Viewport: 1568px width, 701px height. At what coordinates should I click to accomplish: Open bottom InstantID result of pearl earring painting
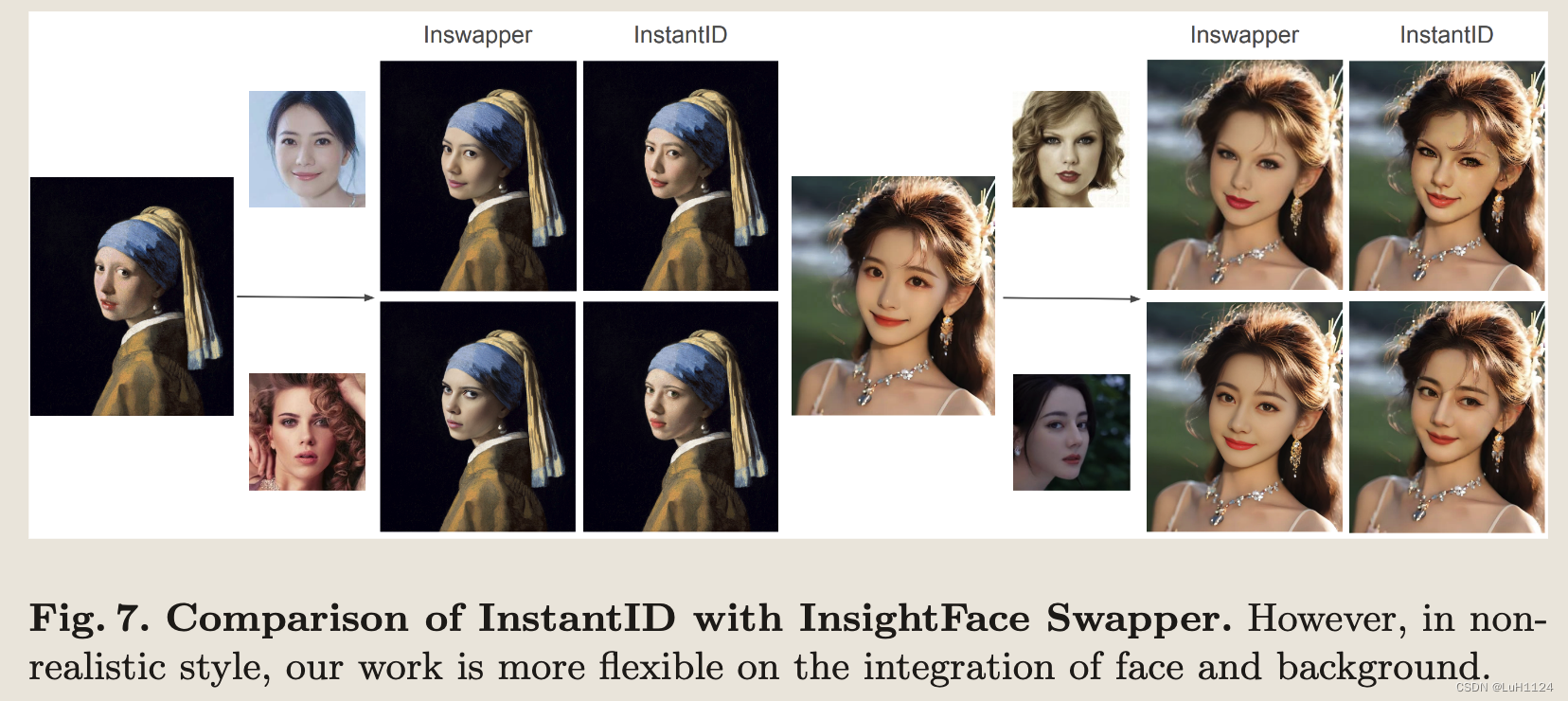coord(681,417)
